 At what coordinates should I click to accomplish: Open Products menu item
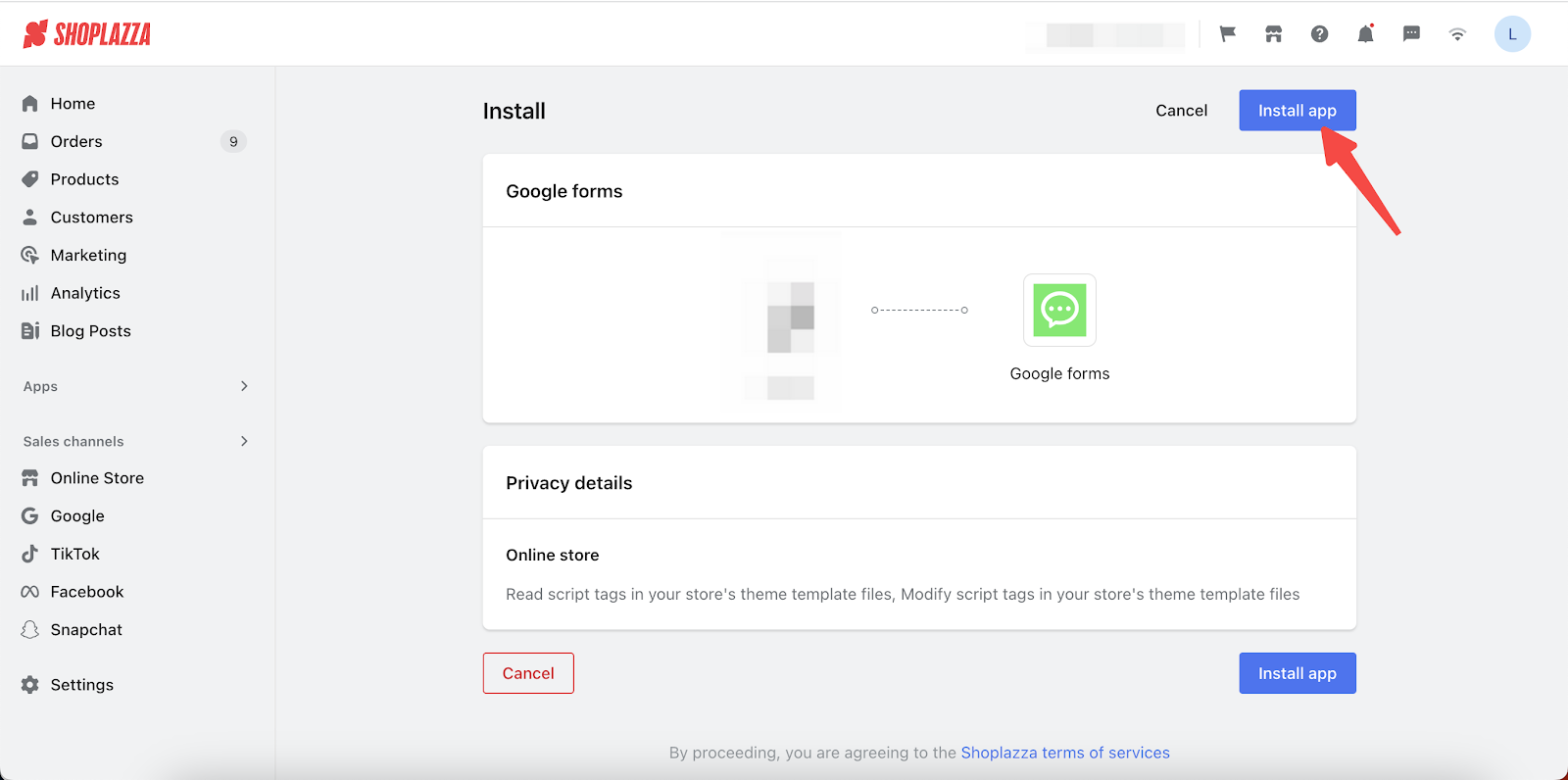pyautogui.click(x=84, y=179)
